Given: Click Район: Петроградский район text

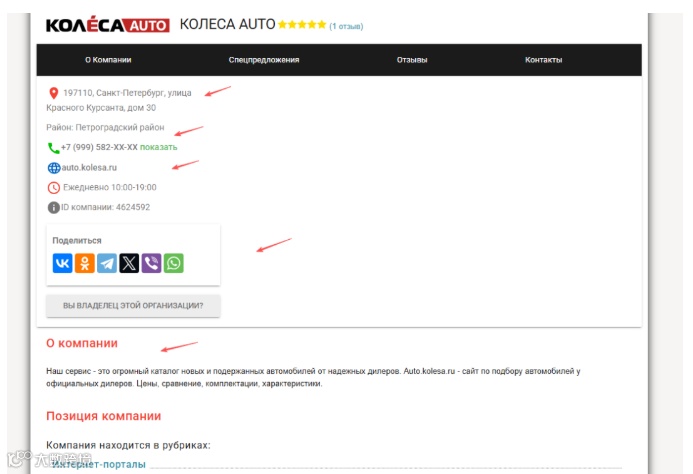Looking at the screenshot, I should [105, 127].
